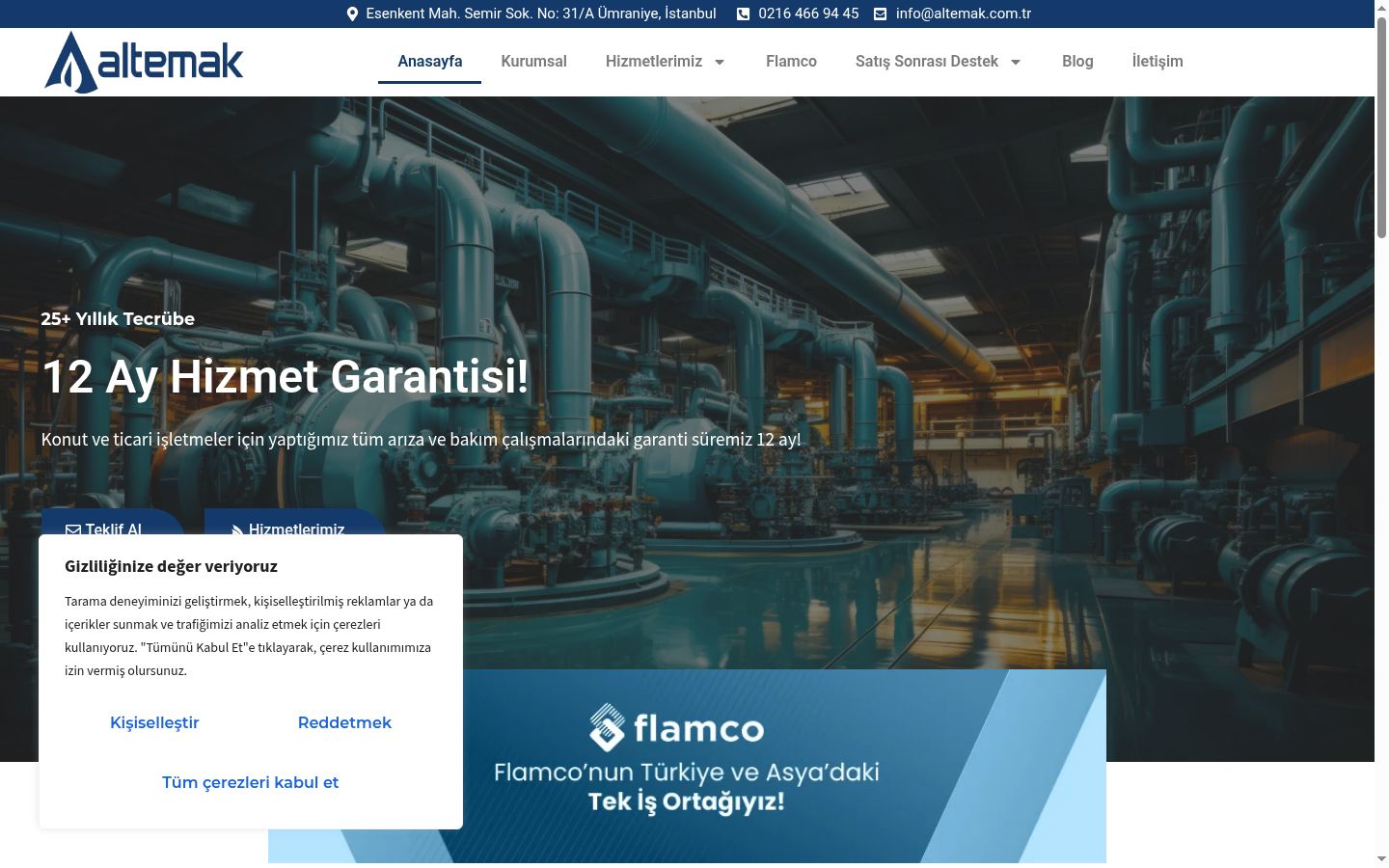The width and height of the screenshot is (1389, 868).
Task: Accept cookies with Tüm çerezleri kabul et
Action: pyautogui.click(x=250, y=782)
